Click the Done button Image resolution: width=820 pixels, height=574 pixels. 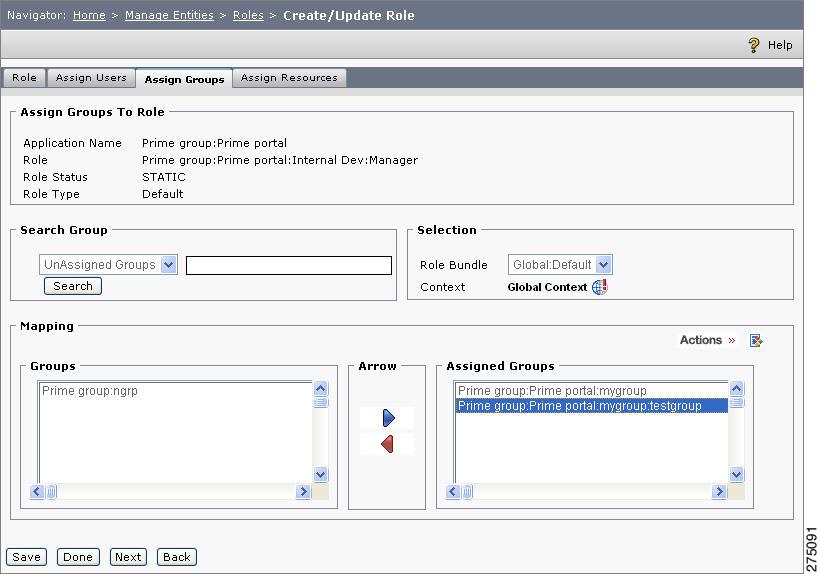(78, 557)
